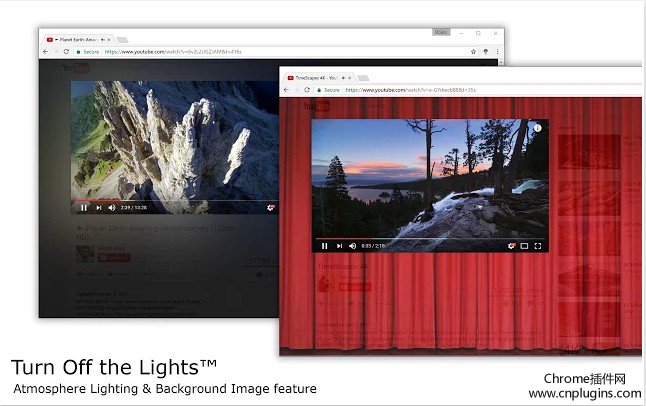Go forward in the Planet Earth browser window
The image size is (646, 406).
click(x=56, y=52)
